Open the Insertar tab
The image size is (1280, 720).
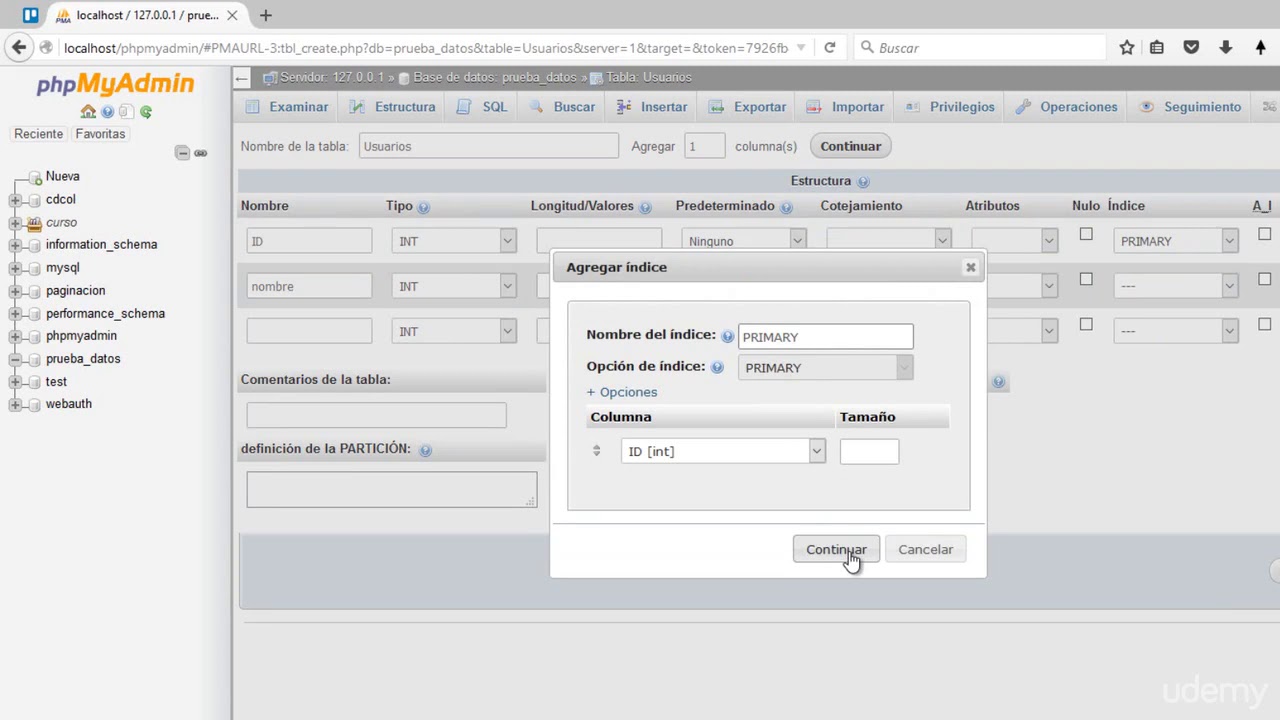[x=651, y=107]
